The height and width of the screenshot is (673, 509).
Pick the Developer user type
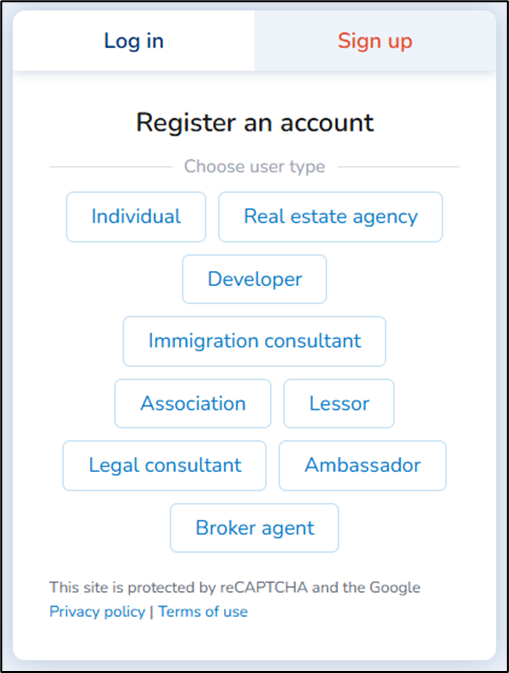[254, 279]
